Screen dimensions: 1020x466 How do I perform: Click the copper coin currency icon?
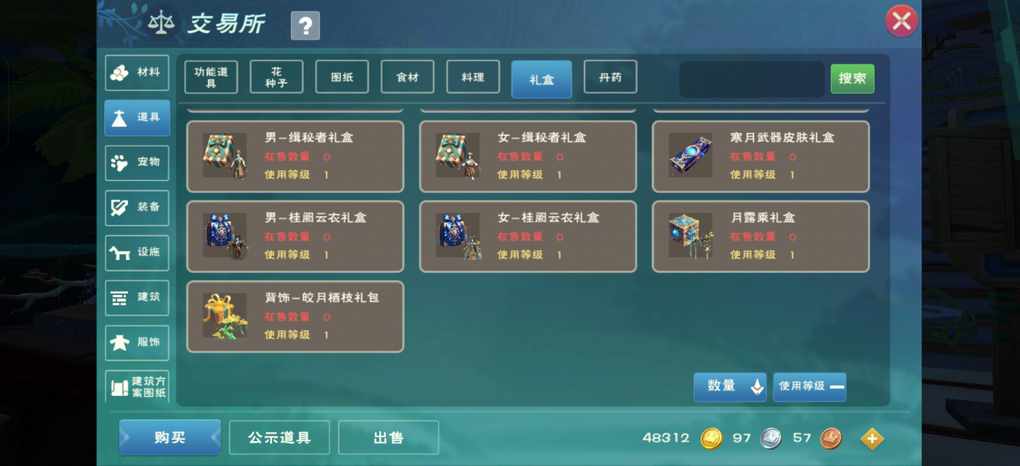(x=831, y=438)
